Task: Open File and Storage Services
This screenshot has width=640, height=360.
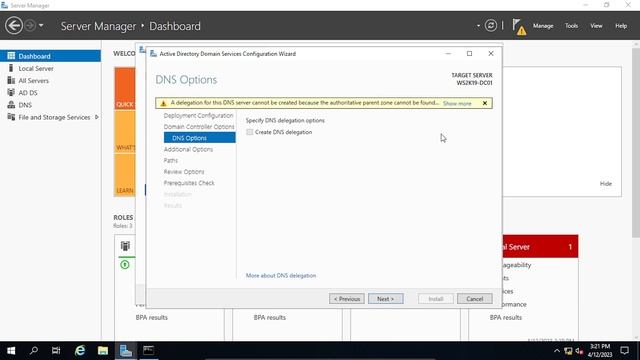Action: (54, 117)
